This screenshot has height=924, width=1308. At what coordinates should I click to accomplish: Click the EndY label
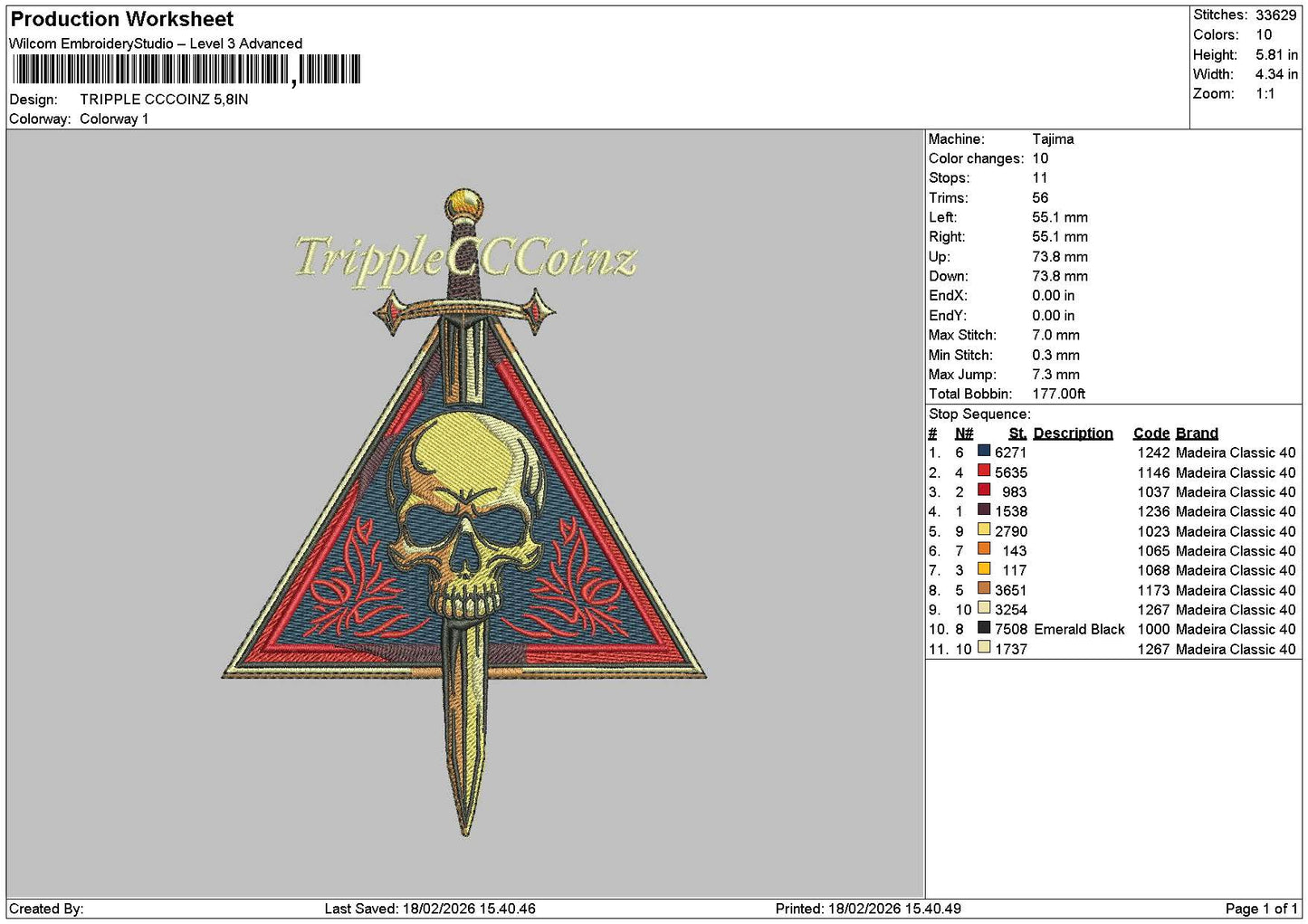click(x=948, y=316)
